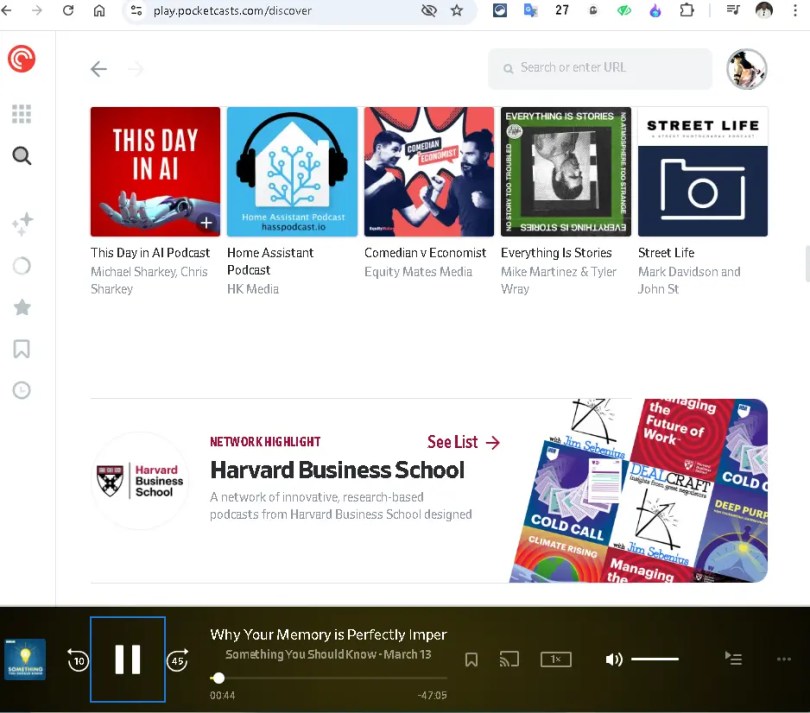Click Something You Should Know podcast name
This screenshot has width=810, height=713.
300,655
